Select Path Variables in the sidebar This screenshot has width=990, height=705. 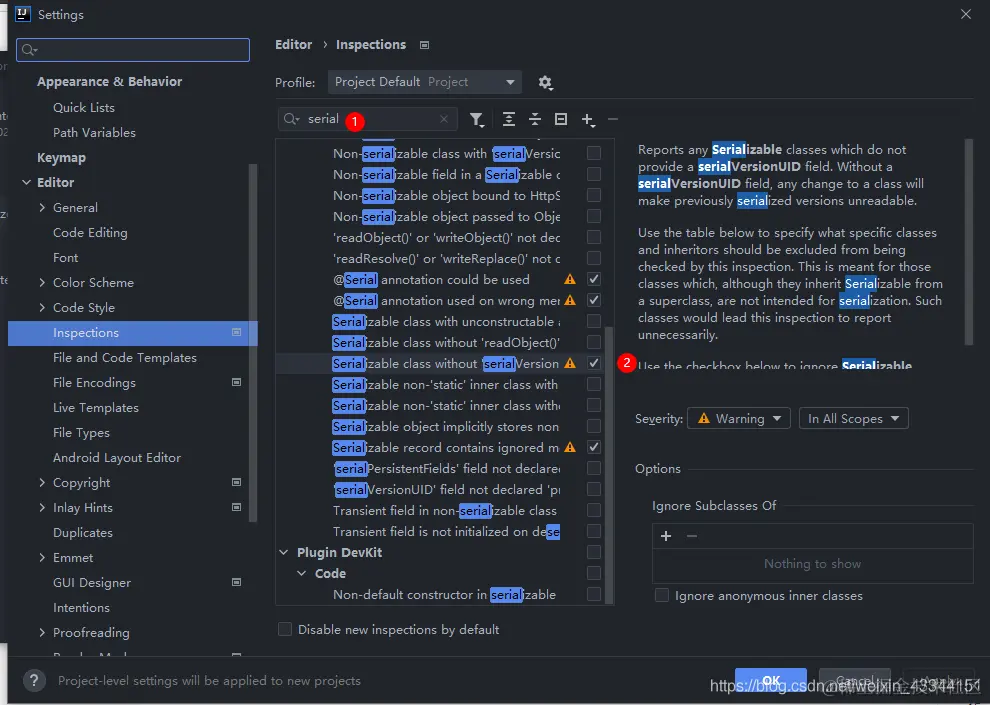(x=94, y=133)
